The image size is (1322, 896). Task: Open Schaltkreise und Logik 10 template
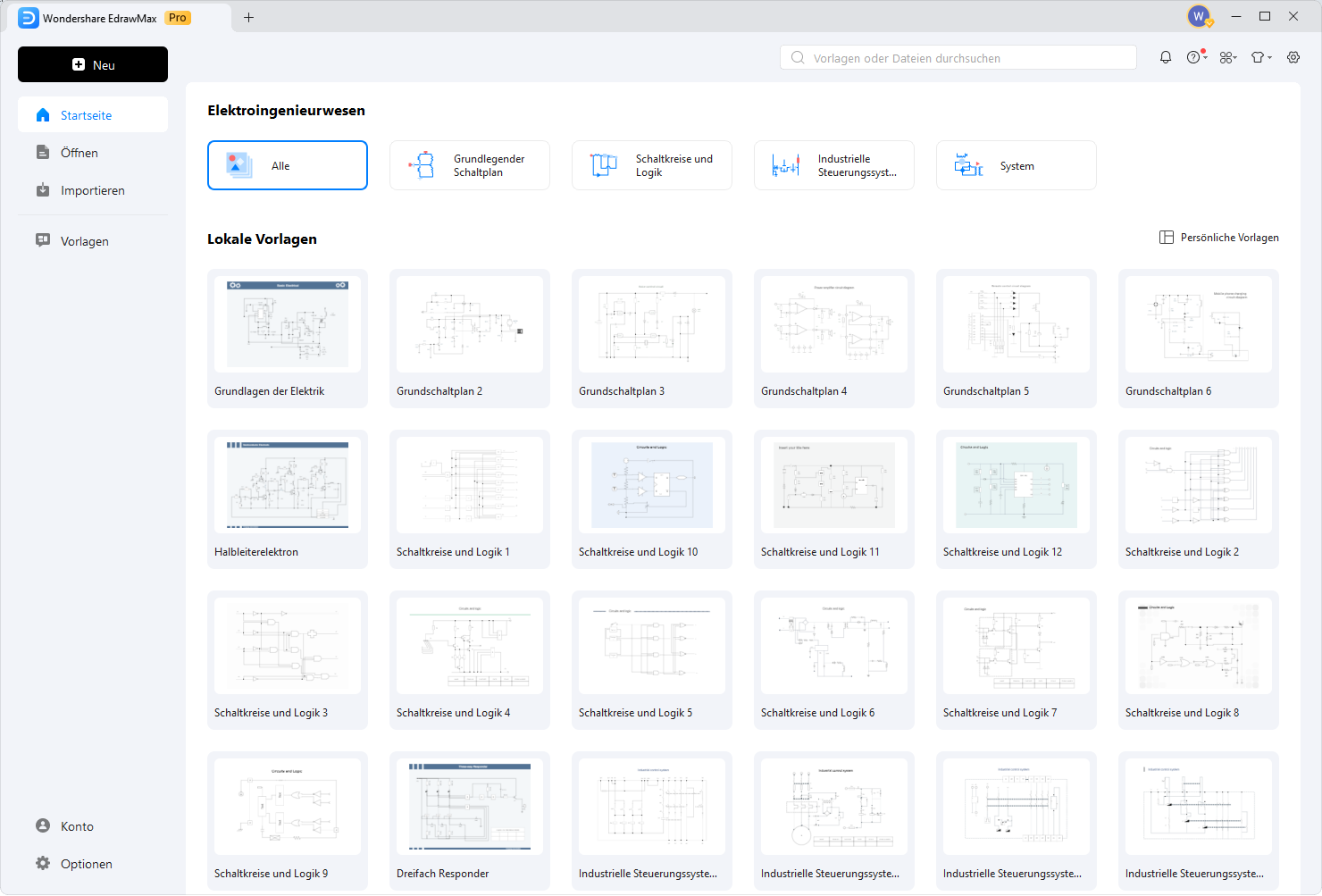(652, 499)
